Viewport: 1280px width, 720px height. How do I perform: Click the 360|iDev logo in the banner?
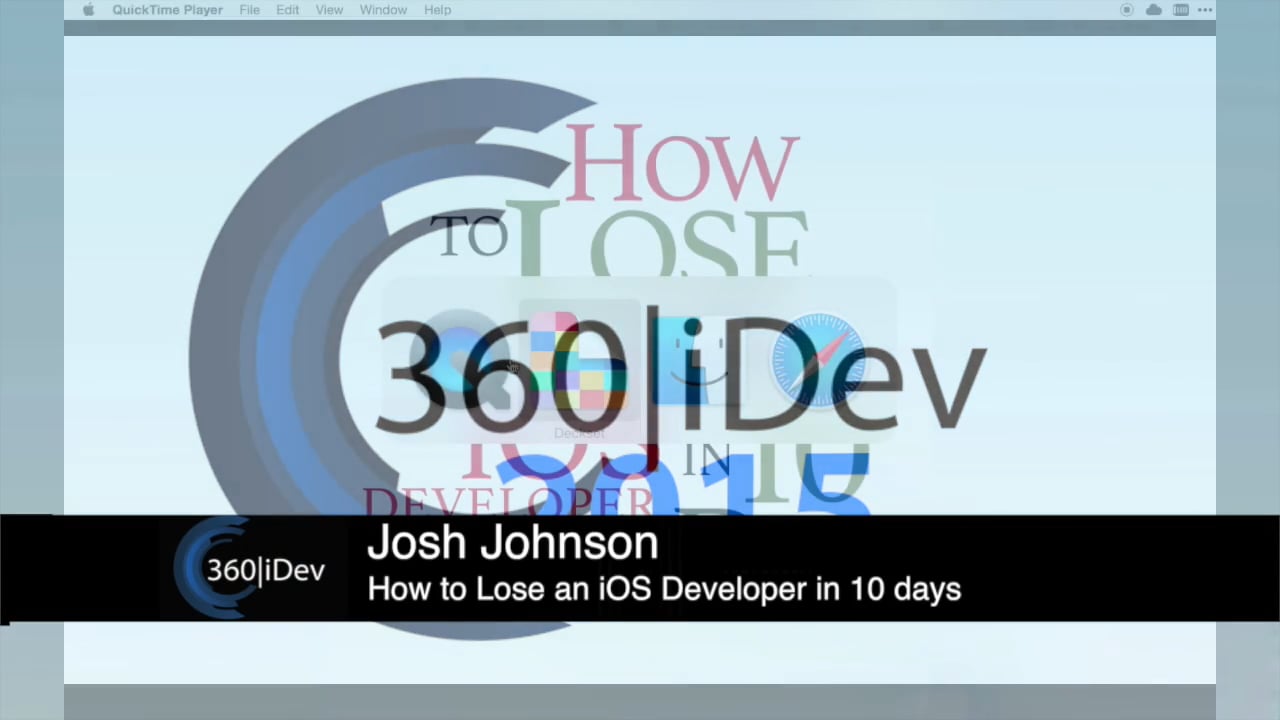point(250,568)
